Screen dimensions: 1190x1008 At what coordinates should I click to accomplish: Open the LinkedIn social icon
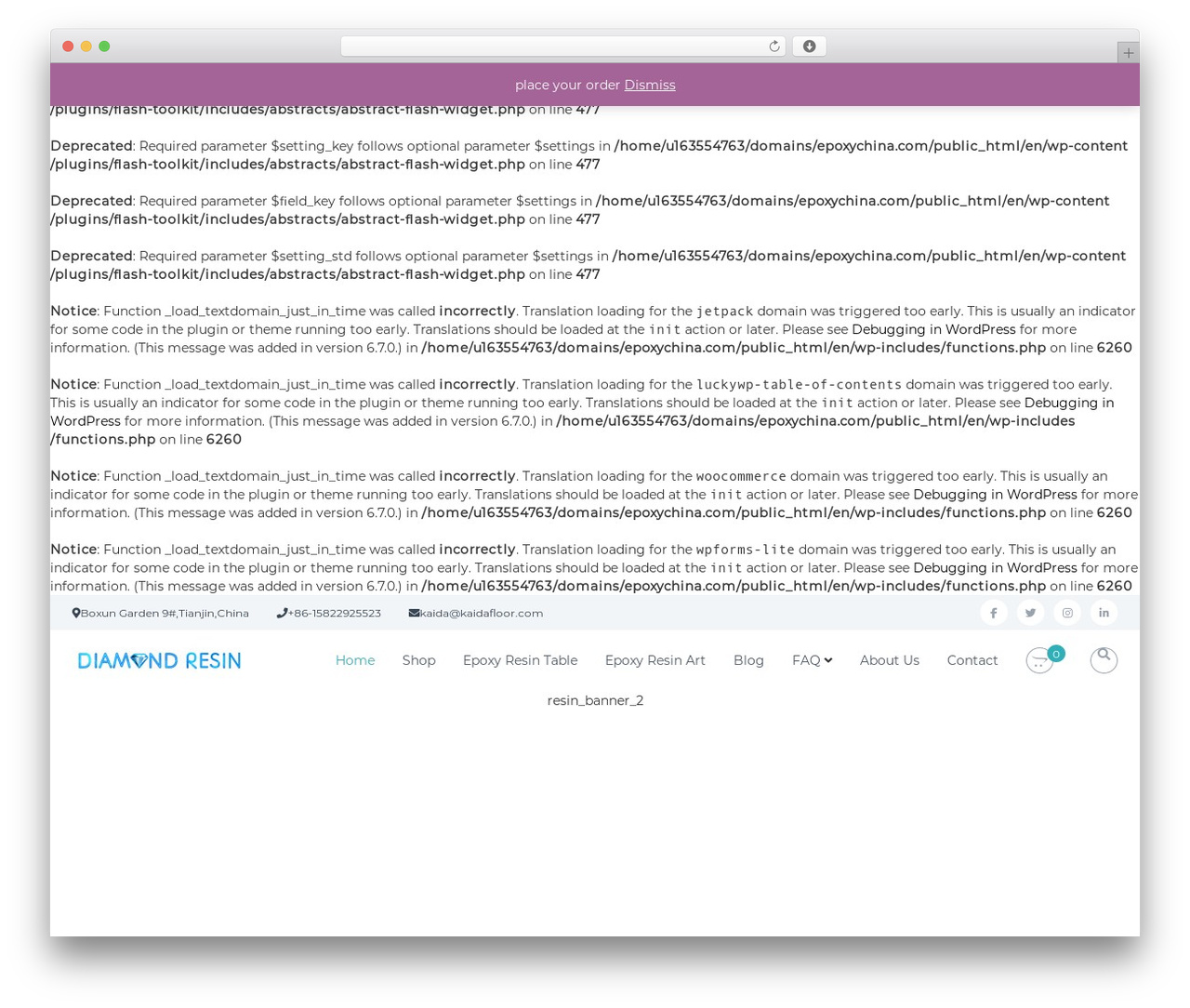(x=1104, y=613)
